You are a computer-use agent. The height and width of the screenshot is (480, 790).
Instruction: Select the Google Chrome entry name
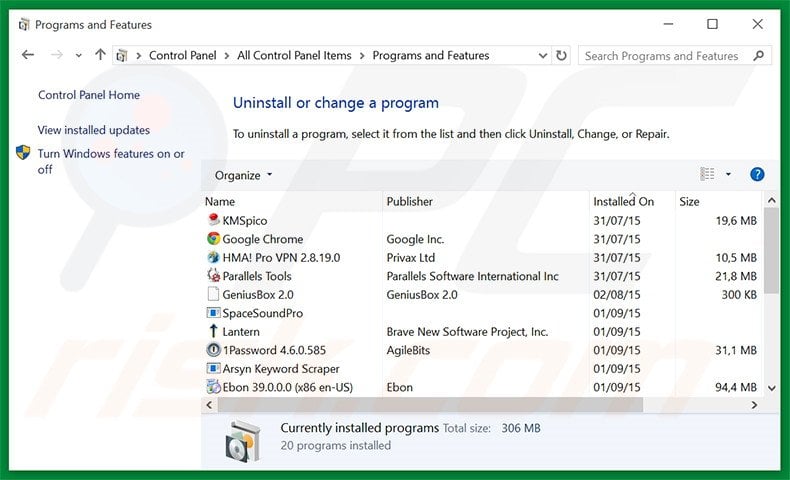tap(262, 239)
